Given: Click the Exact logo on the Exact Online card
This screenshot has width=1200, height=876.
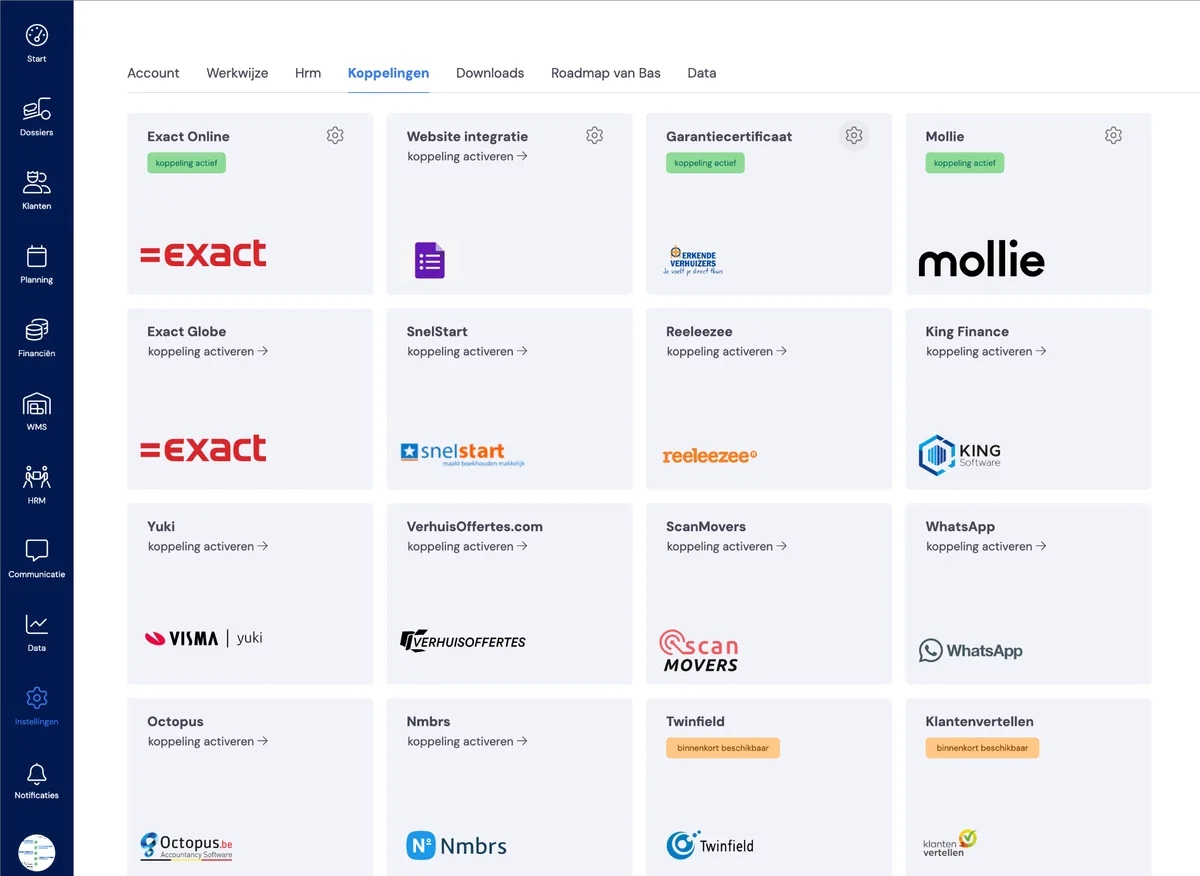Looking at the screenshot, I should click(203, 254).
